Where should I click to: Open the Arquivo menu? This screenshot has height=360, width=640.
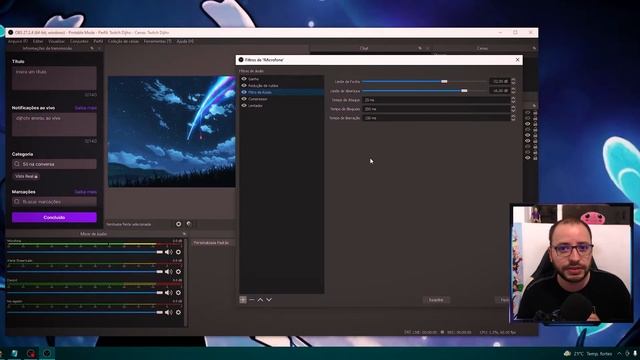point(18,41)
